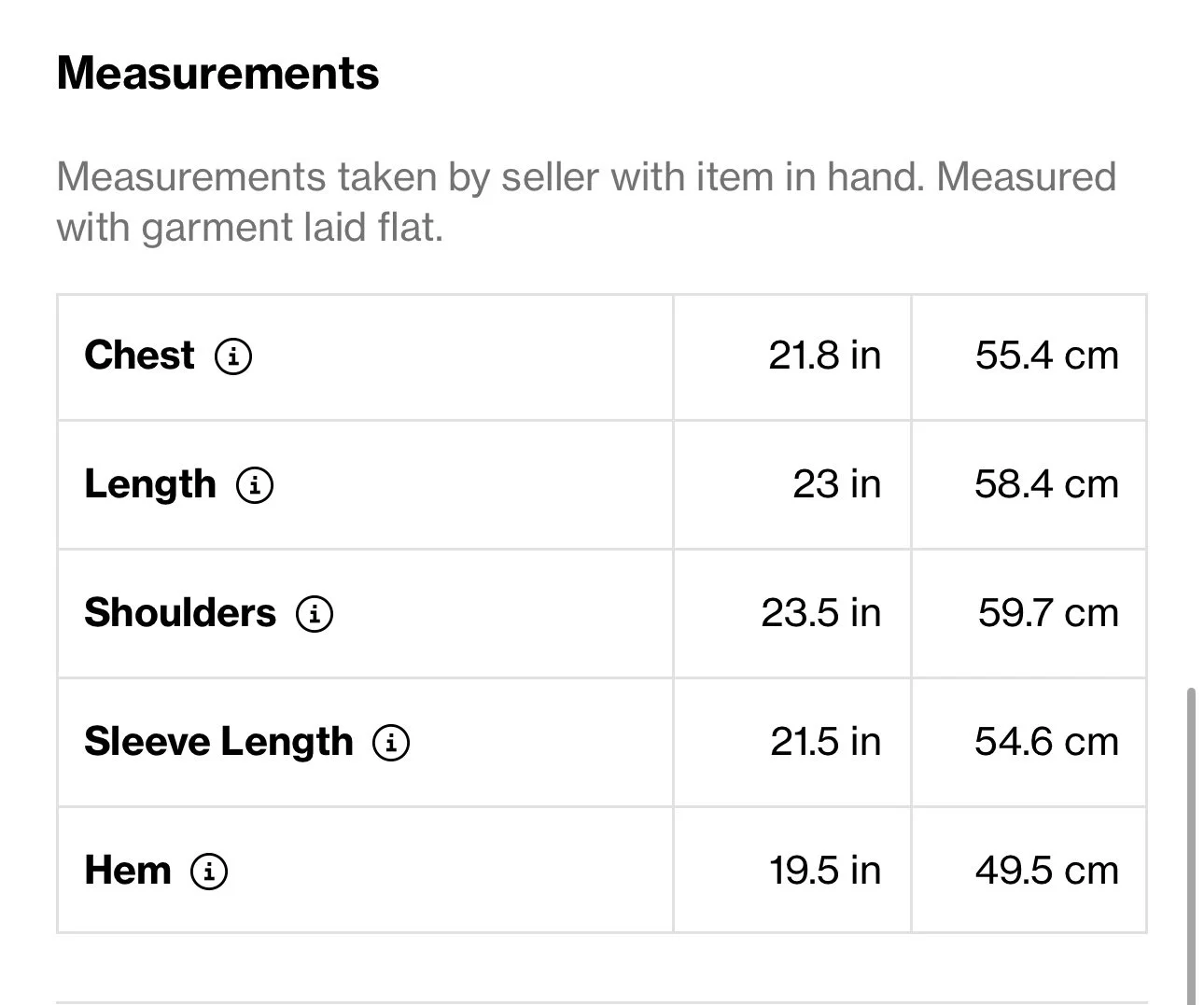Click the page scrollbar on the right

1190,840
